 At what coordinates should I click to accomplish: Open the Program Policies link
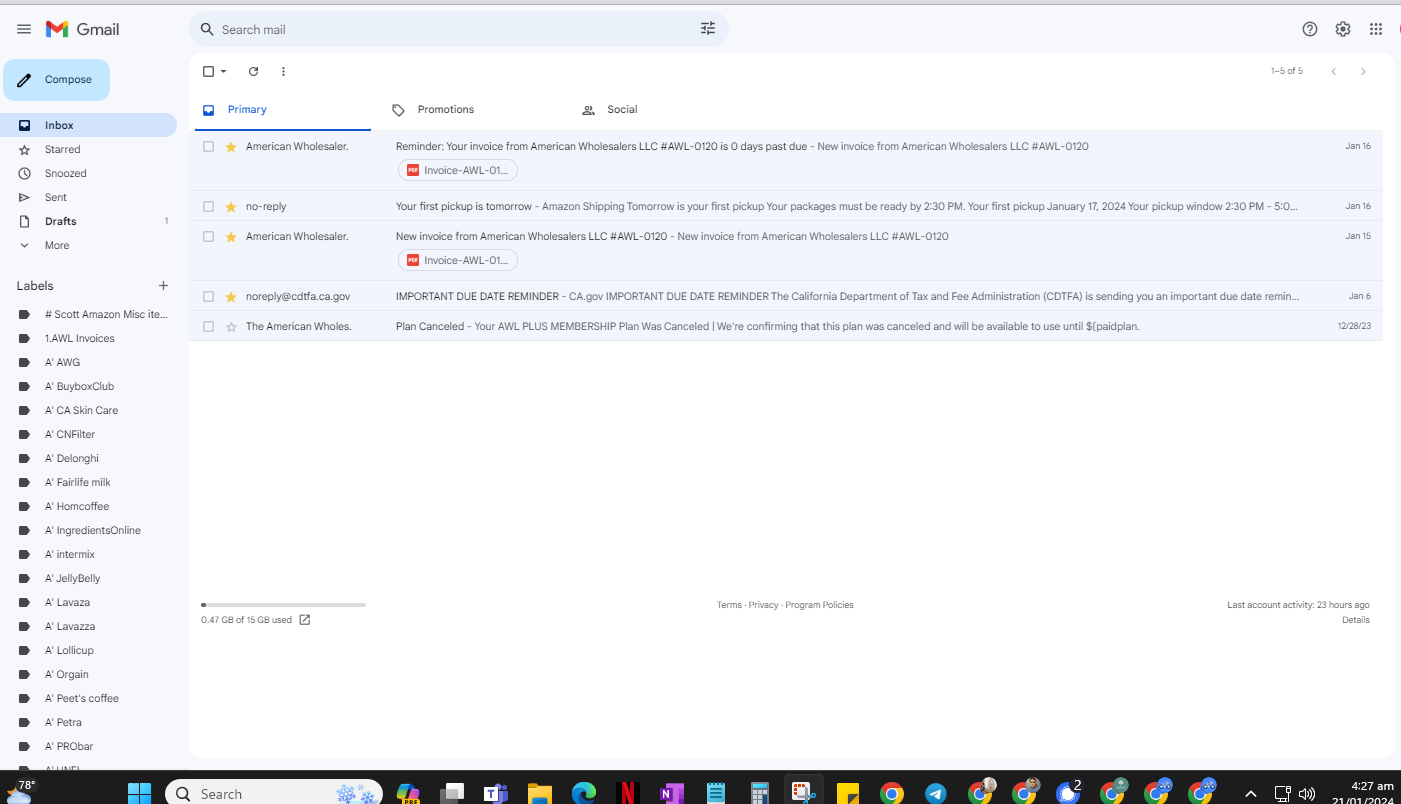[x=819, y=605]
